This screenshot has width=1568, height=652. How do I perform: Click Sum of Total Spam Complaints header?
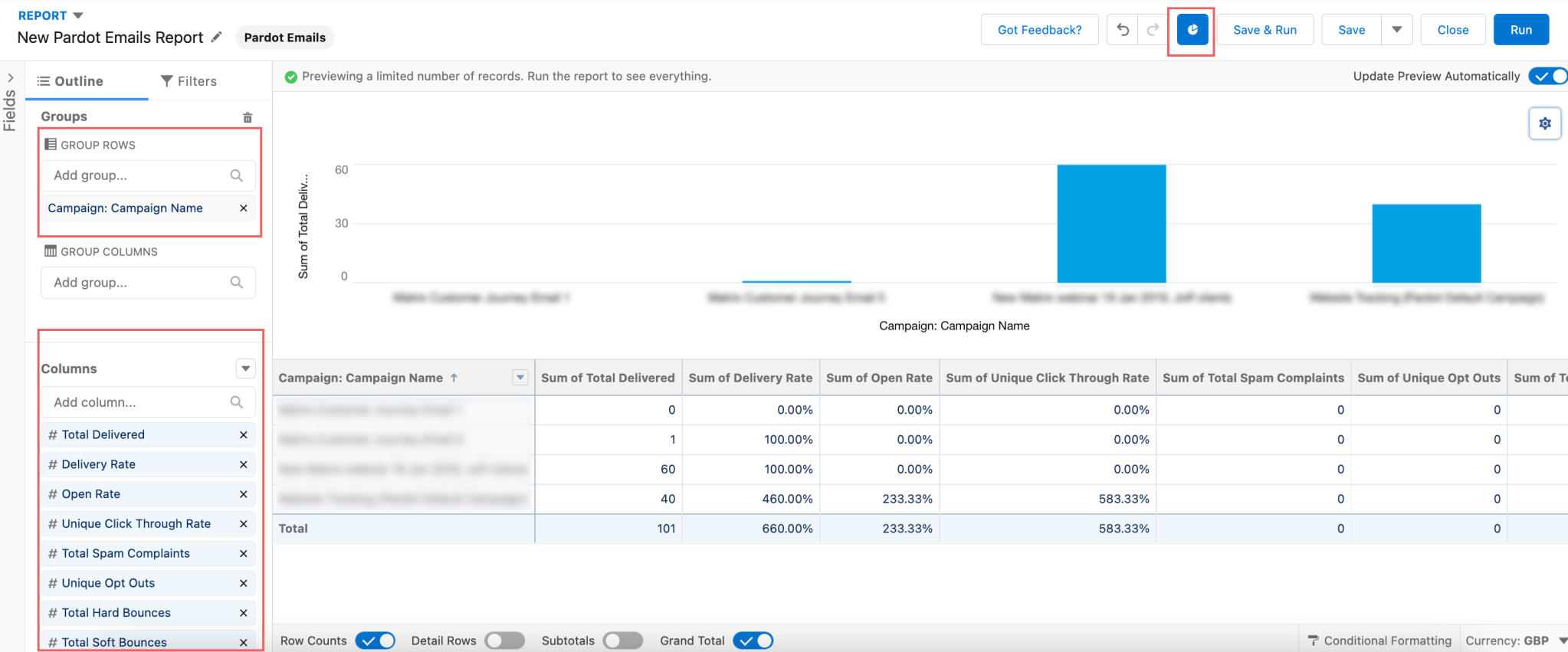[x=1253, y=378]
